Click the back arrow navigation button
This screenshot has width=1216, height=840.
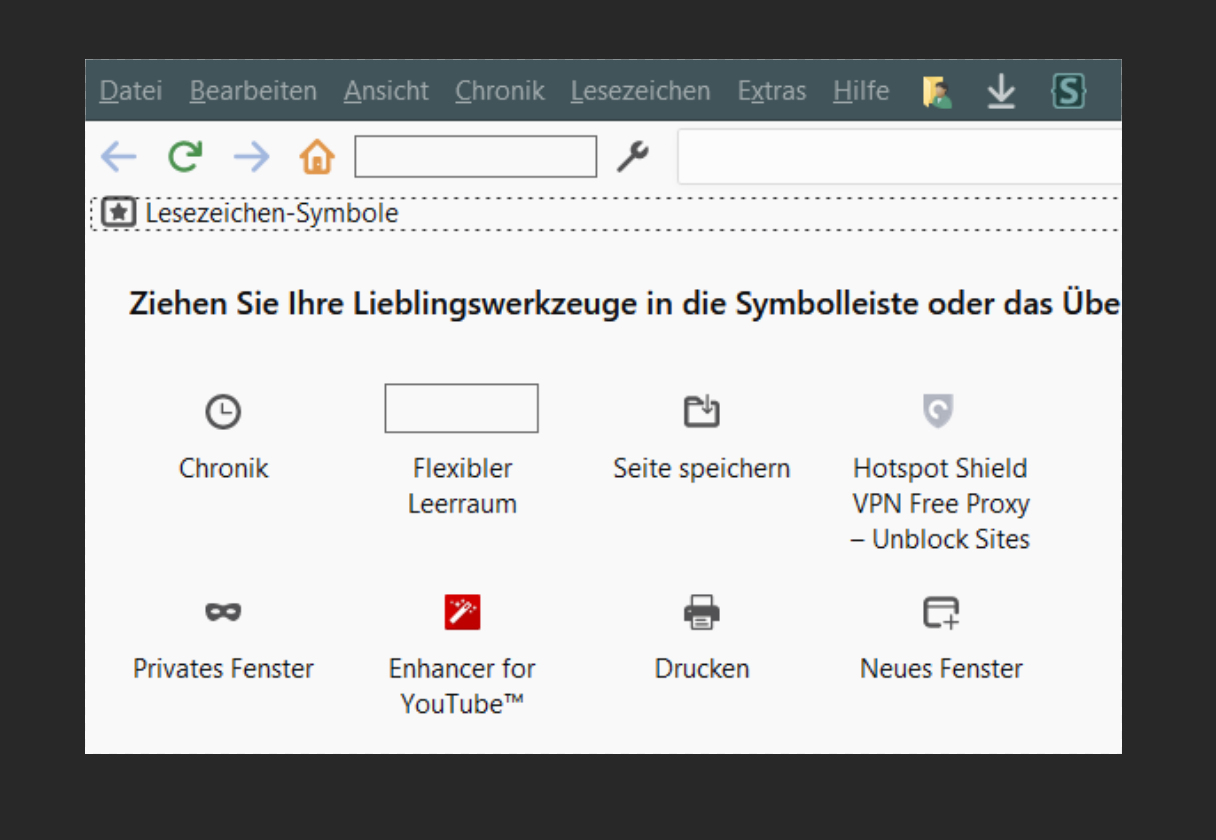click(x=118, y=156)
